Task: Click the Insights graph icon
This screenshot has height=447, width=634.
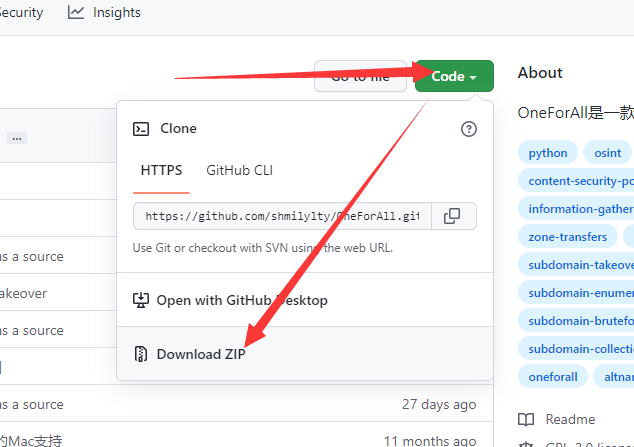Action: tap(76, 12)
